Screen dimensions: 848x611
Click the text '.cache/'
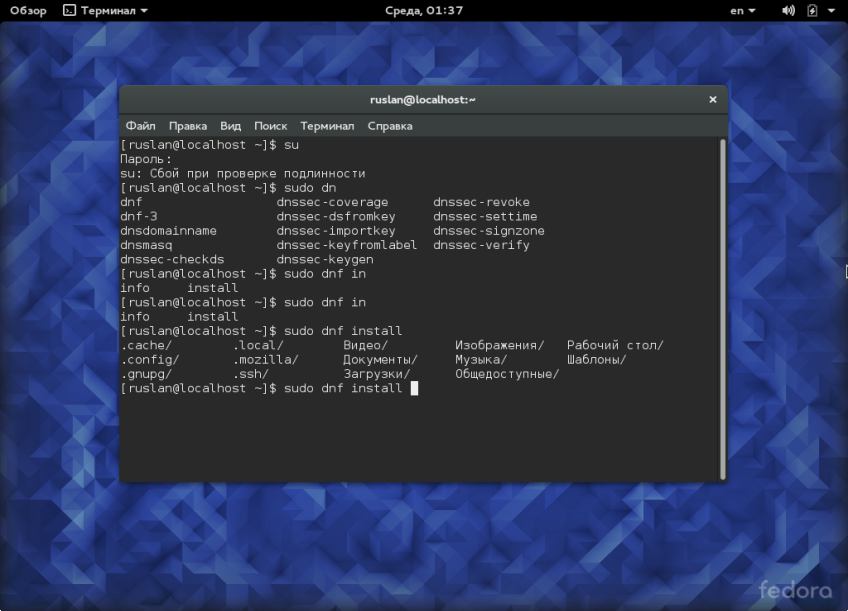146,345
